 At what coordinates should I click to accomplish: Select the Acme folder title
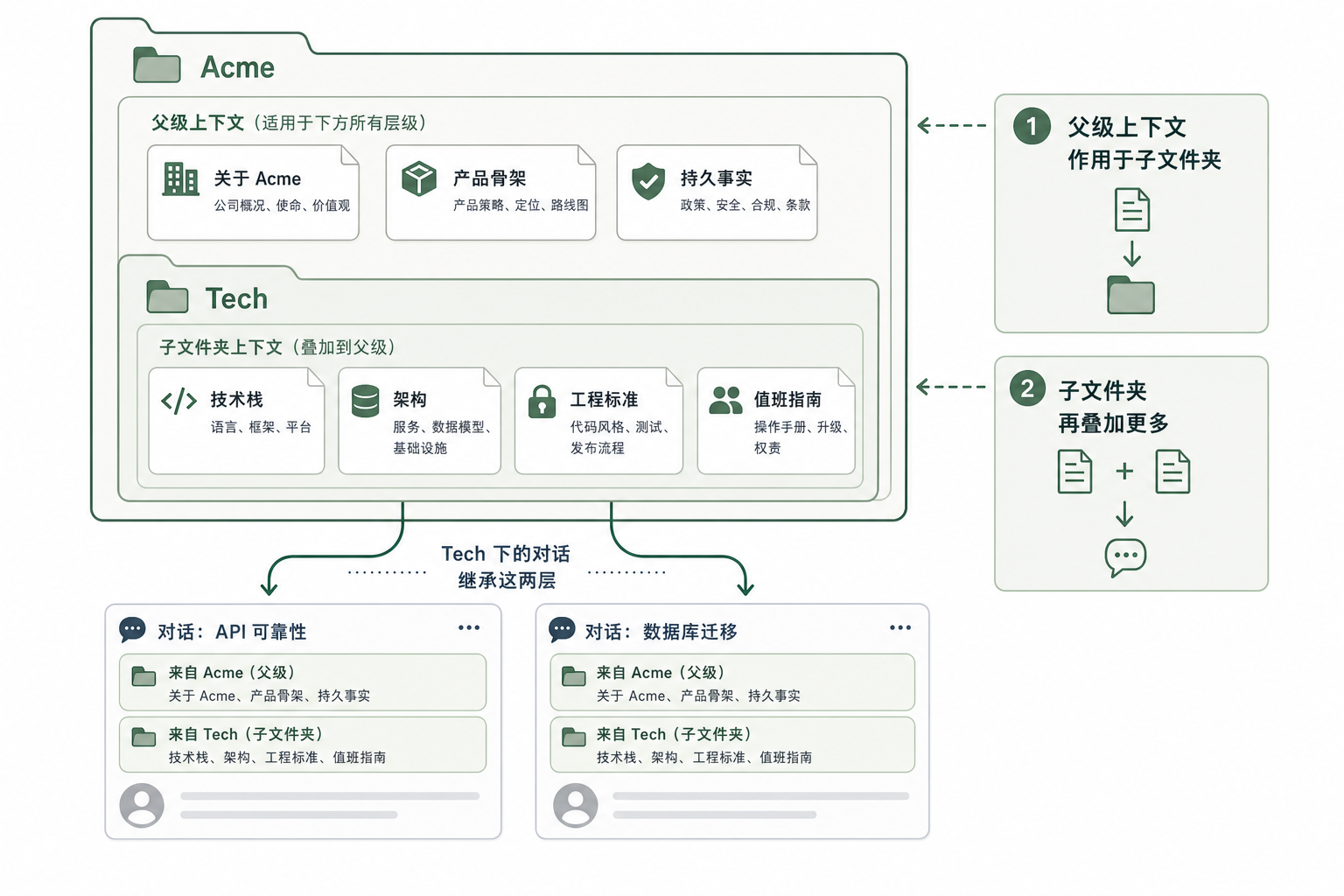pos(237,67)
